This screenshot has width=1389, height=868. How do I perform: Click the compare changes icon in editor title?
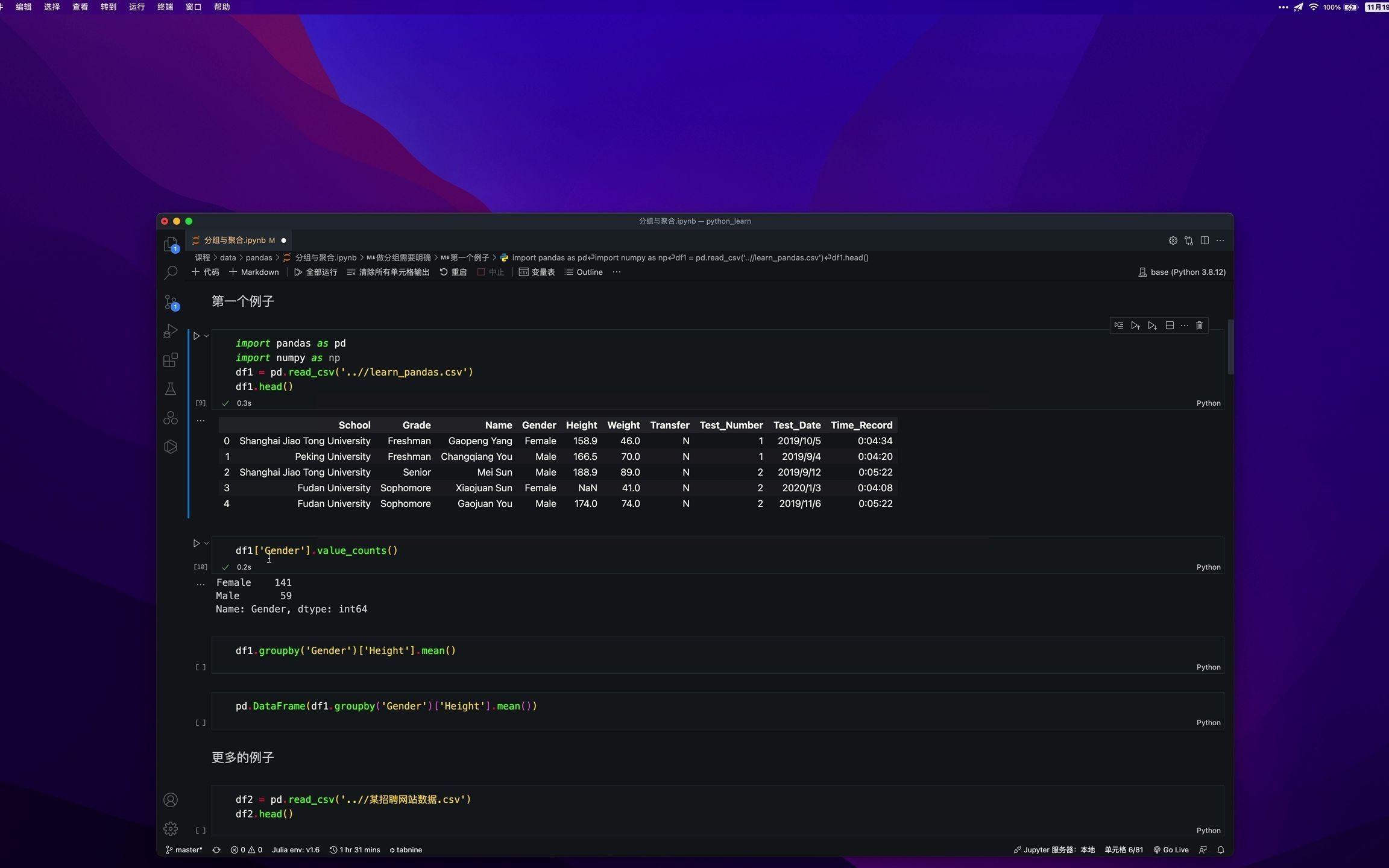[x=1188, y=241]
